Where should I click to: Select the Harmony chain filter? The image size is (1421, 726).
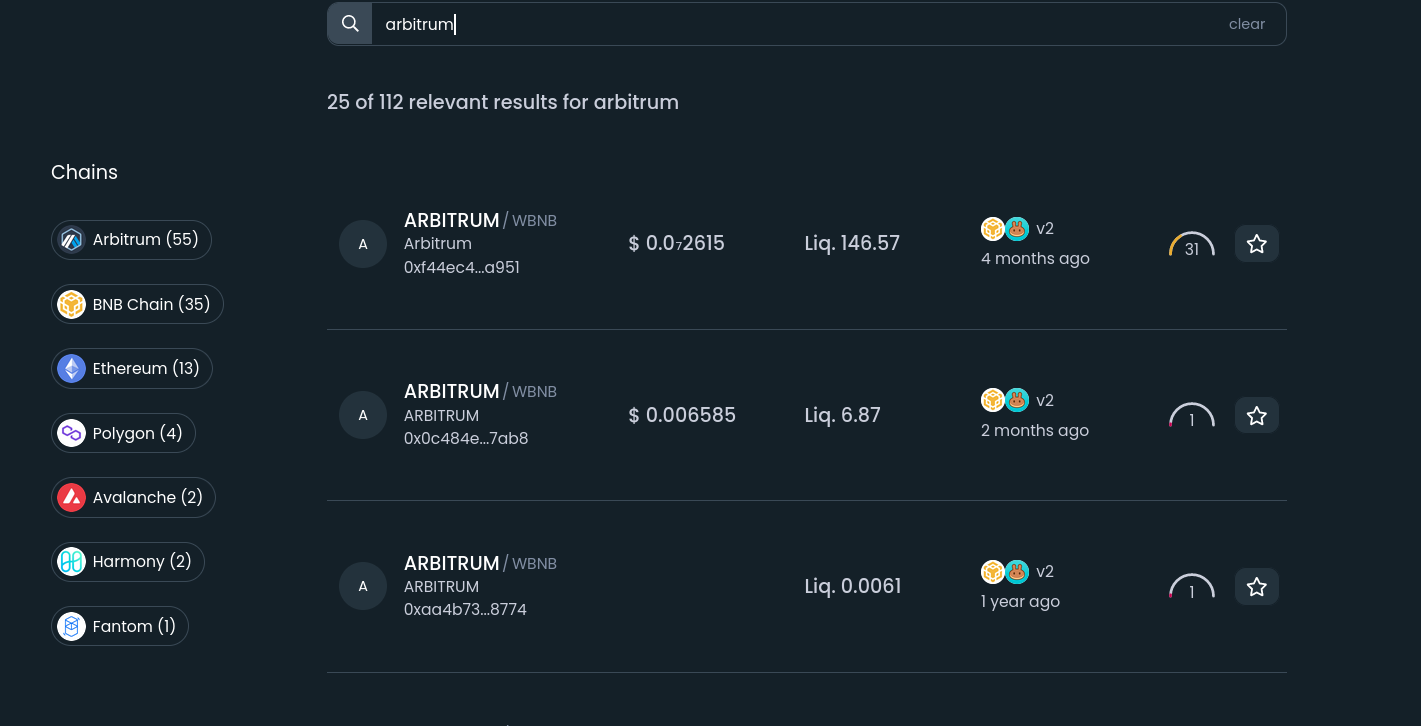[127, 562]
